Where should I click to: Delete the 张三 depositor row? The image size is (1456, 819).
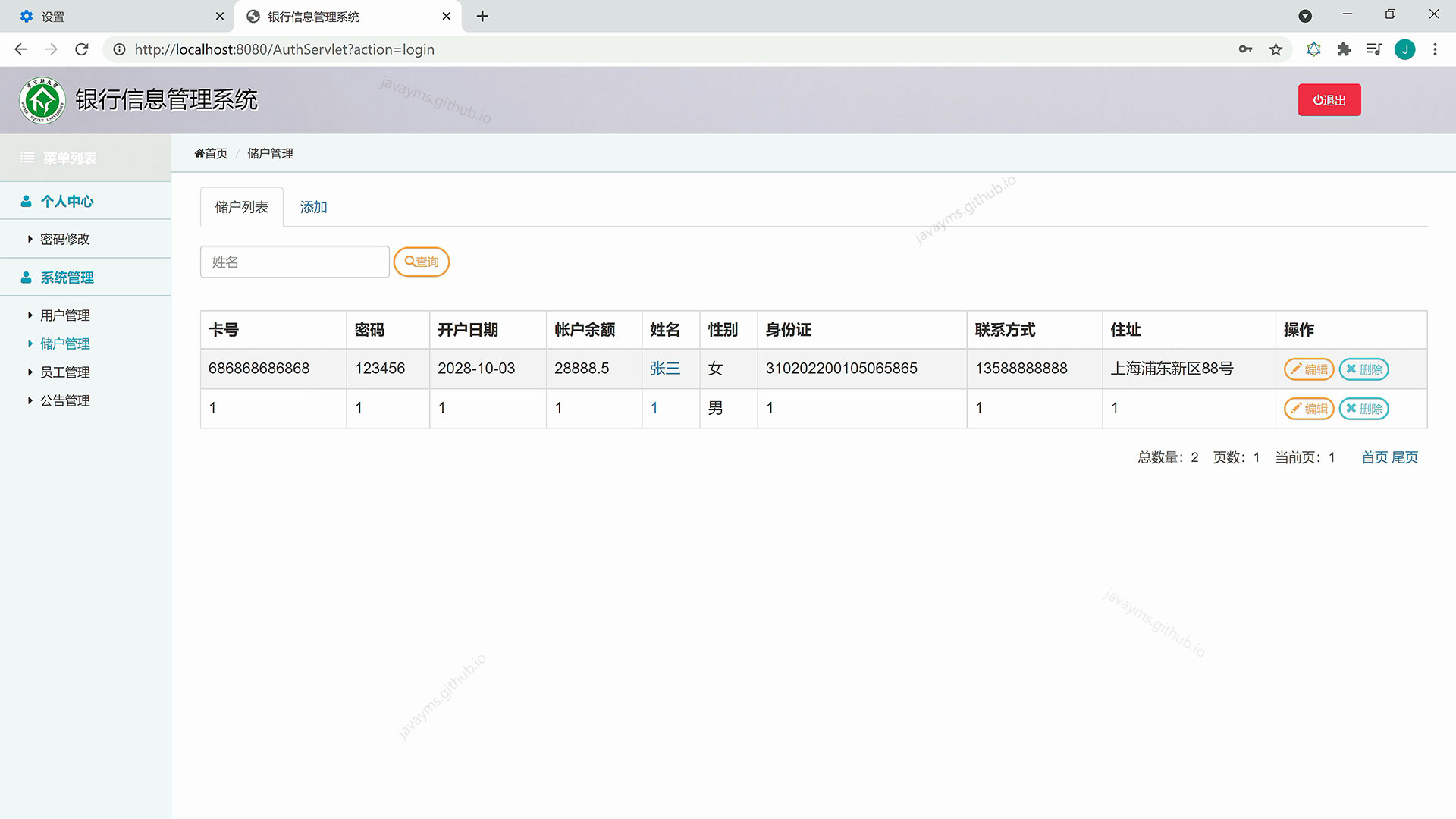tap(1363, 369)
